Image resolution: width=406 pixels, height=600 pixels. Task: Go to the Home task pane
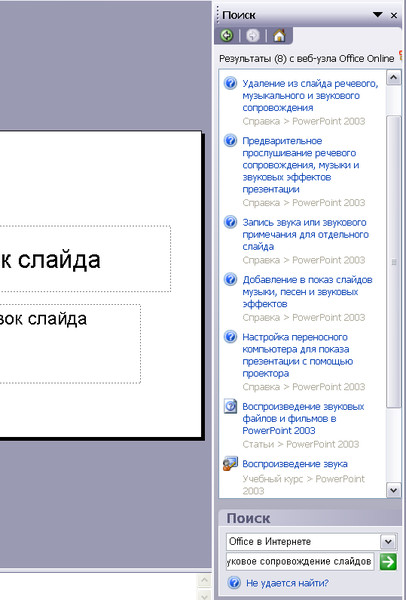pos(279,36)
